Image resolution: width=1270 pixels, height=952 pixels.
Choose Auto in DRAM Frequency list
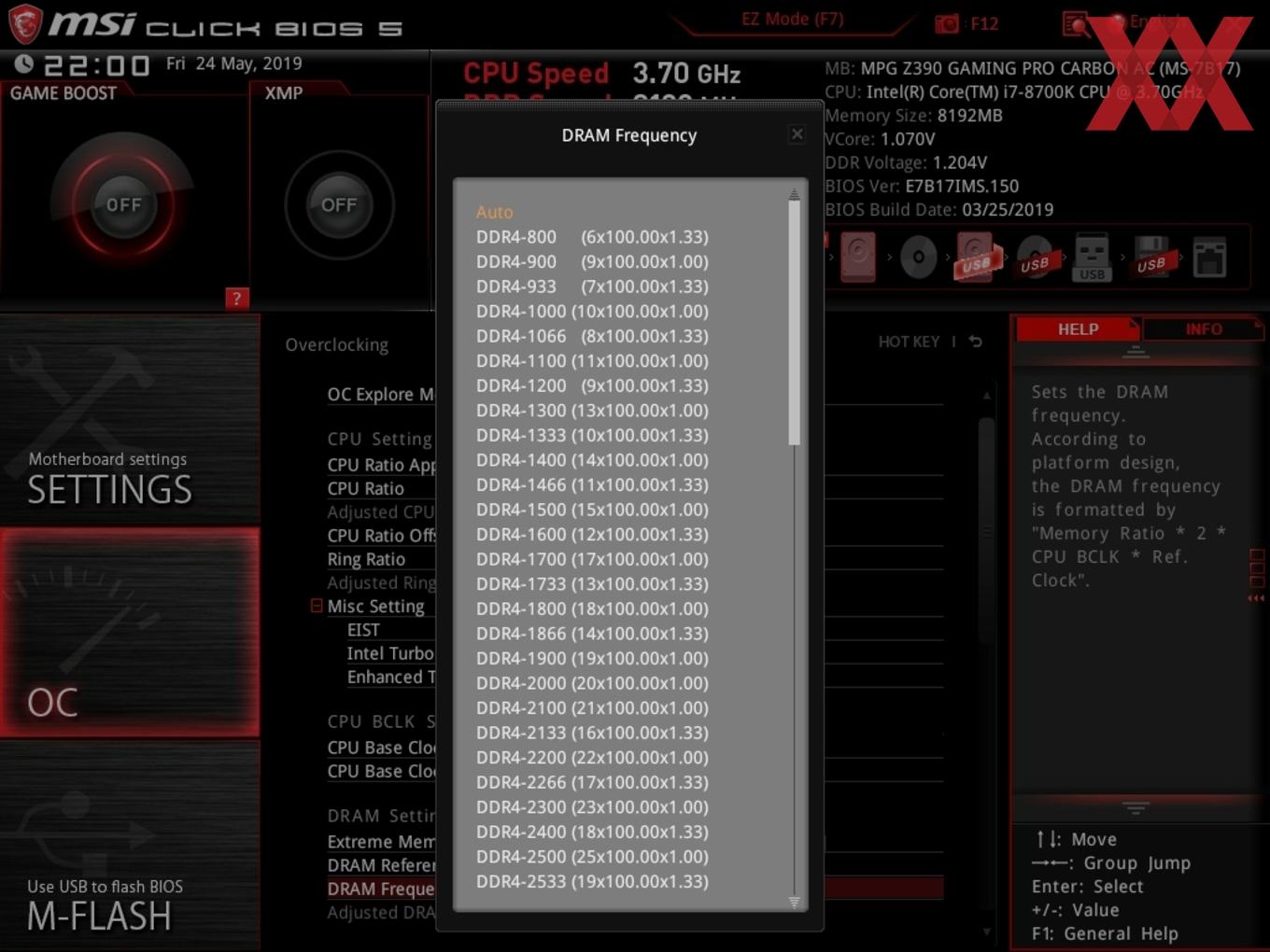494,212
